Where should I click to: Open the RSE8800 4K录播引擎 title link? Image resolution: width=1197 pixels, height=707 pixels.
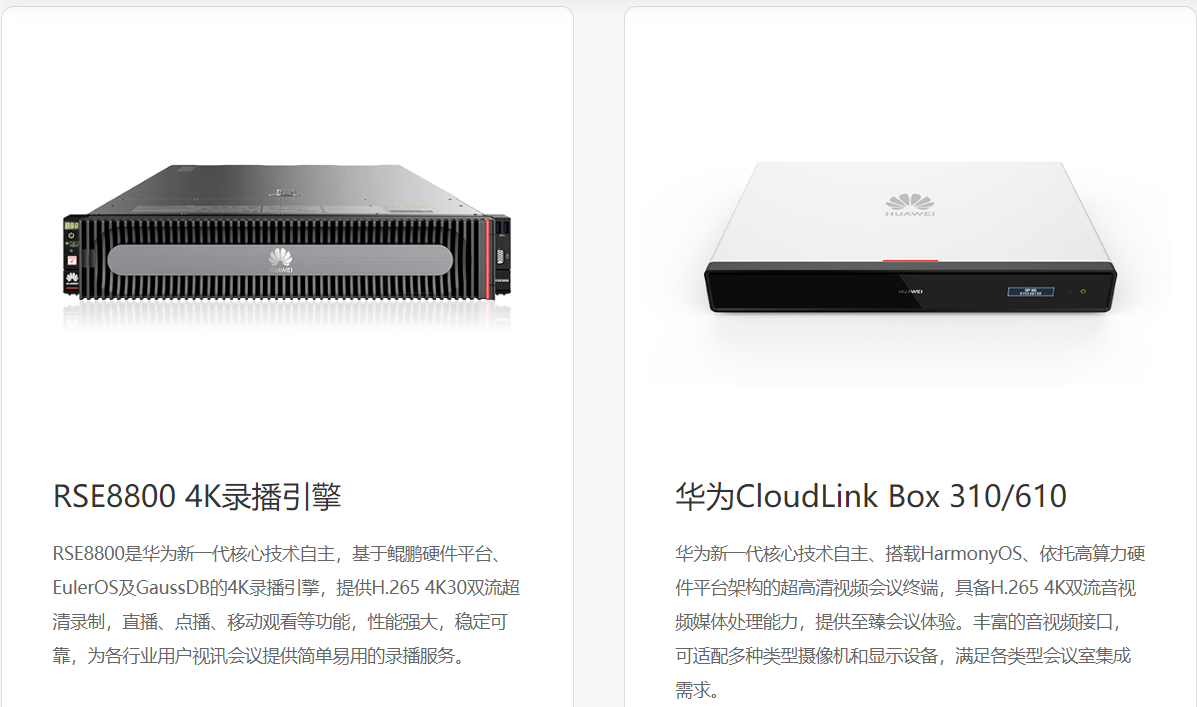[x=197, y=496]
